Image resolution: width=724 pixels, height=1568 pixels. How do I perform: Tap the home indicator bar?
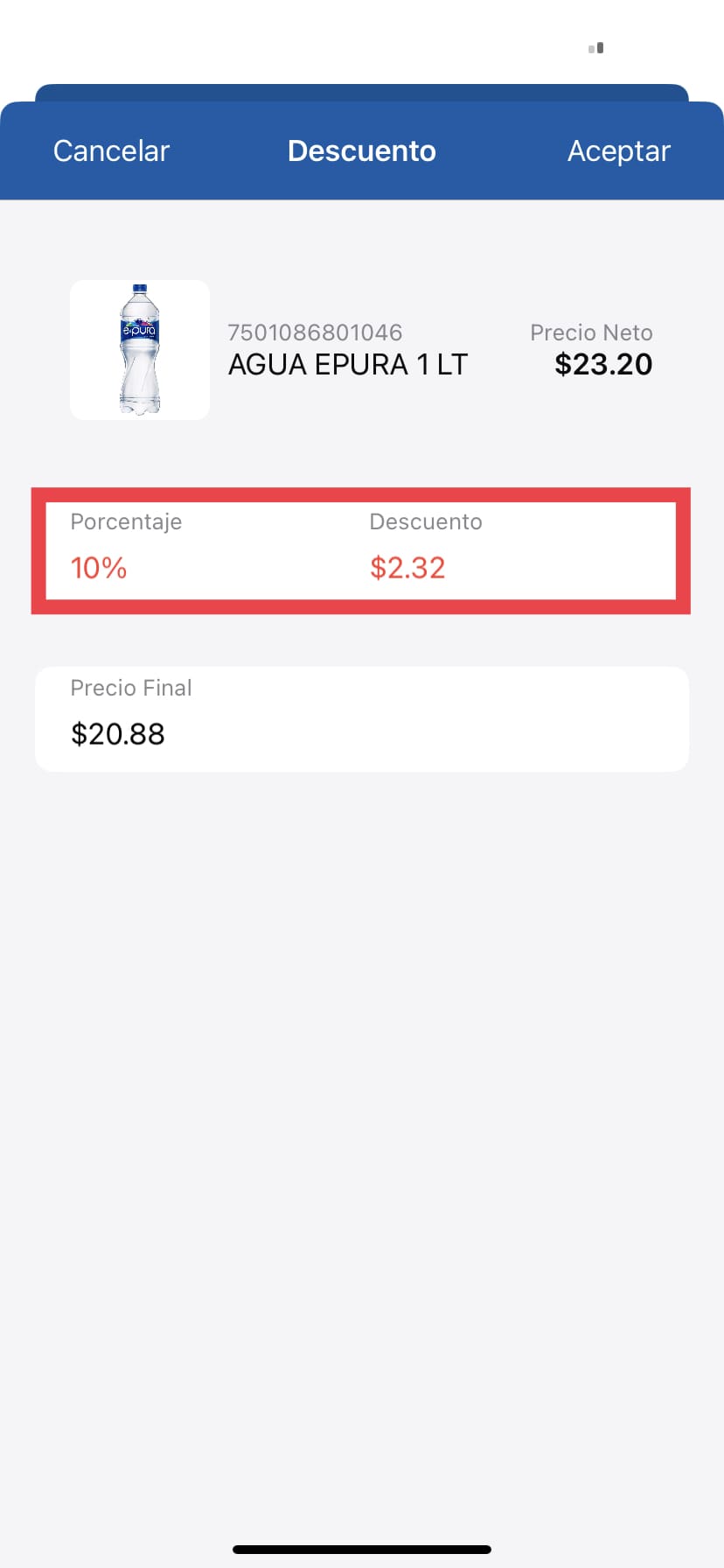(x=362, y=1550)
